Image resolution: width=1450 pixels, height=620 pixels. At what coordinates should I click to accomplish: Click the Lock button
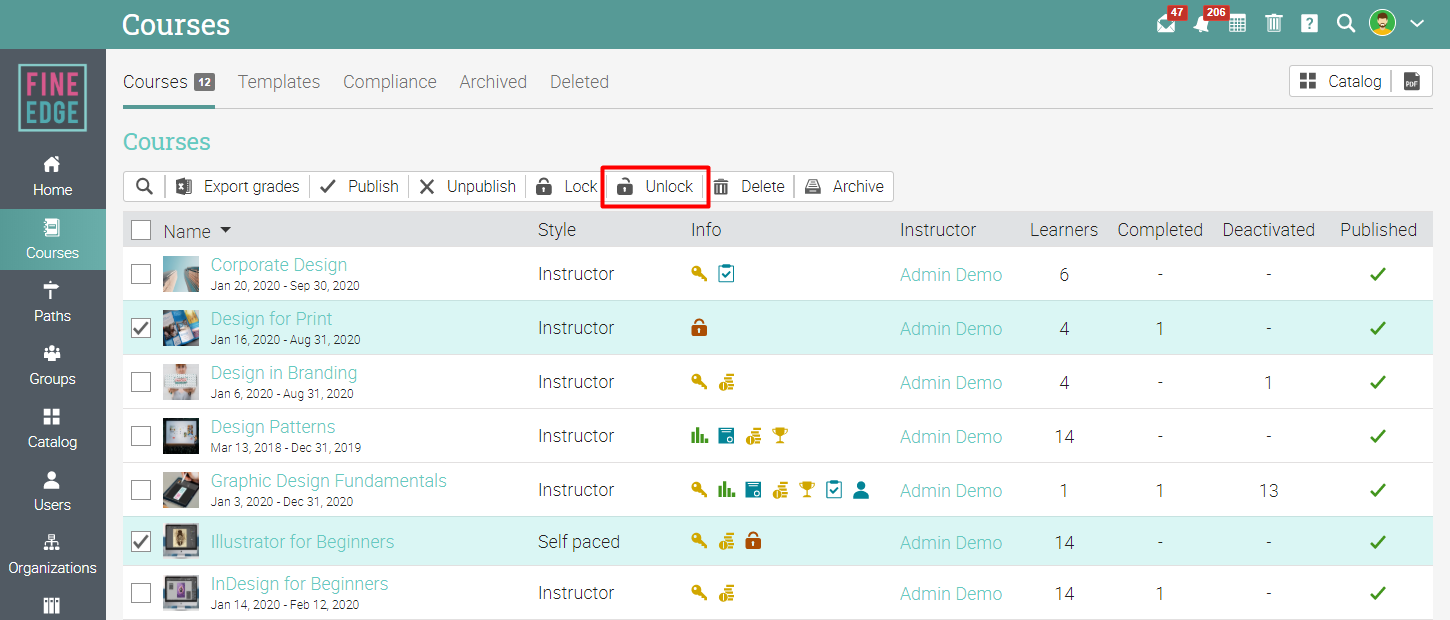point(566,186)
